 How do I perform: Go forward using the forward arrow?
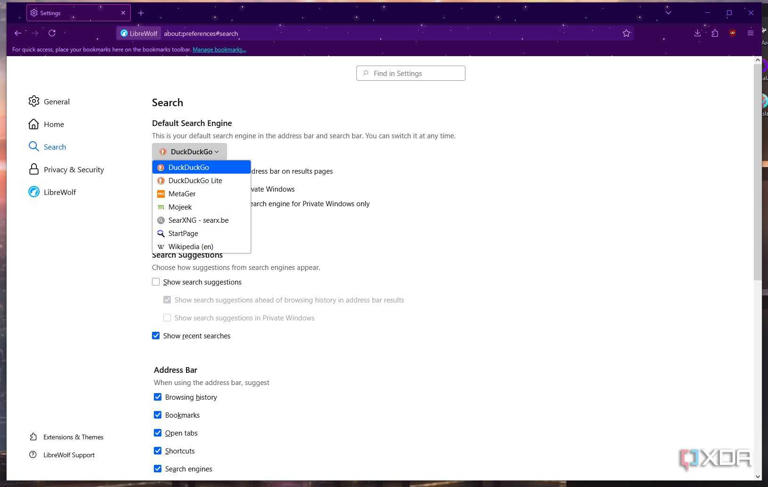[x=35, y=33]
